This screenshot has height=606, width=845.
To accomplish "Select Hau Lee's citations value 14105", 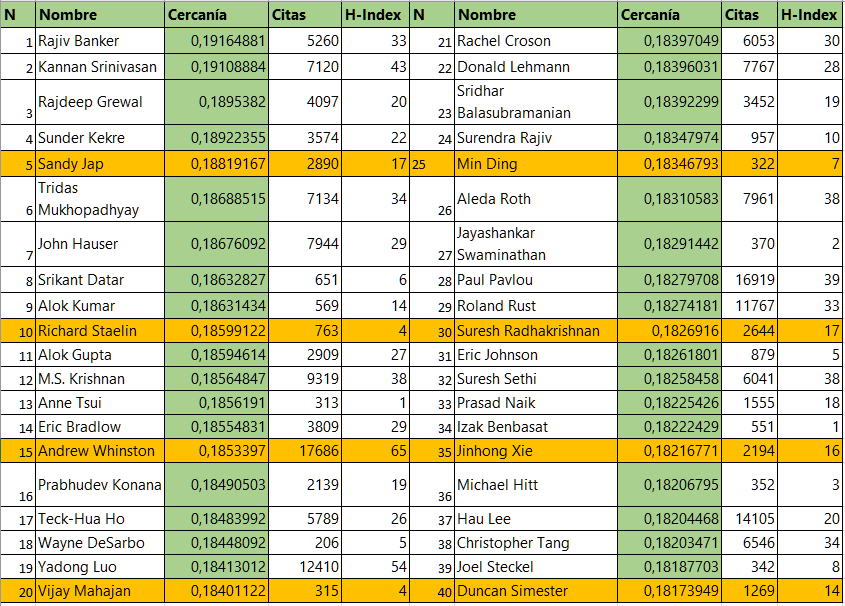I will 750,519.
